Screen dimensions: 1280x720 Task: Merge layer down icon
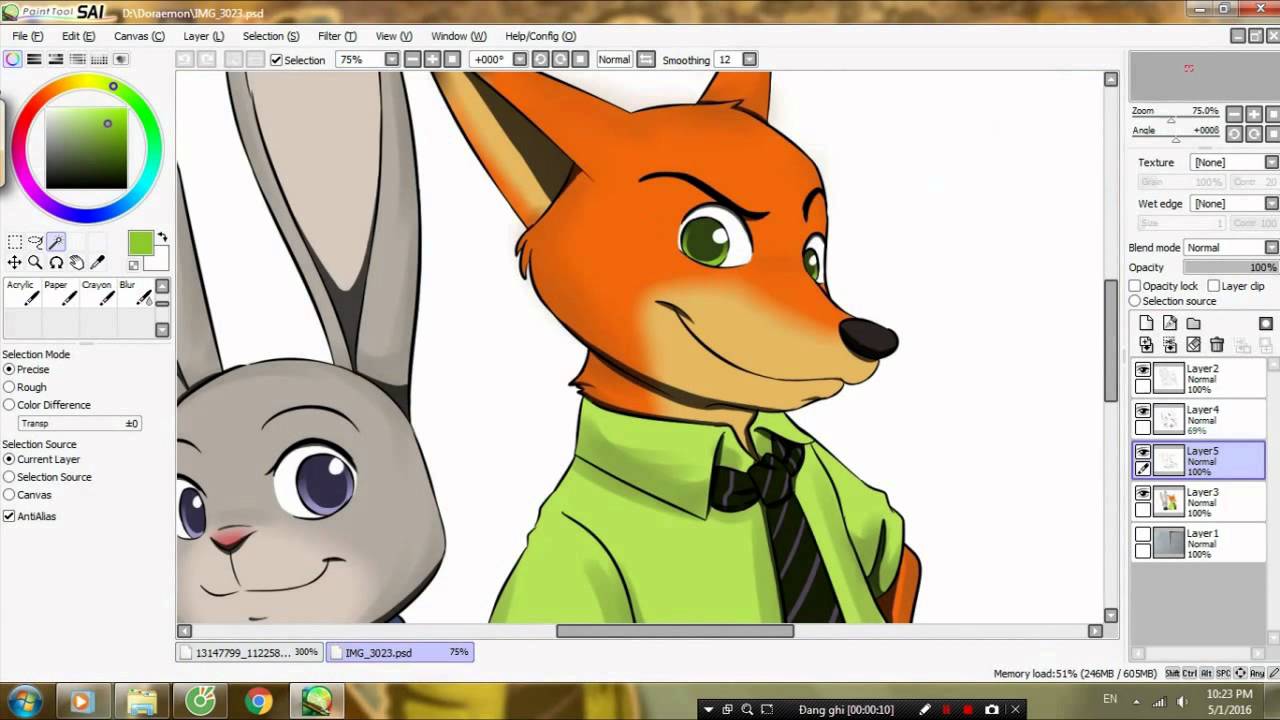coord(1170,344)
